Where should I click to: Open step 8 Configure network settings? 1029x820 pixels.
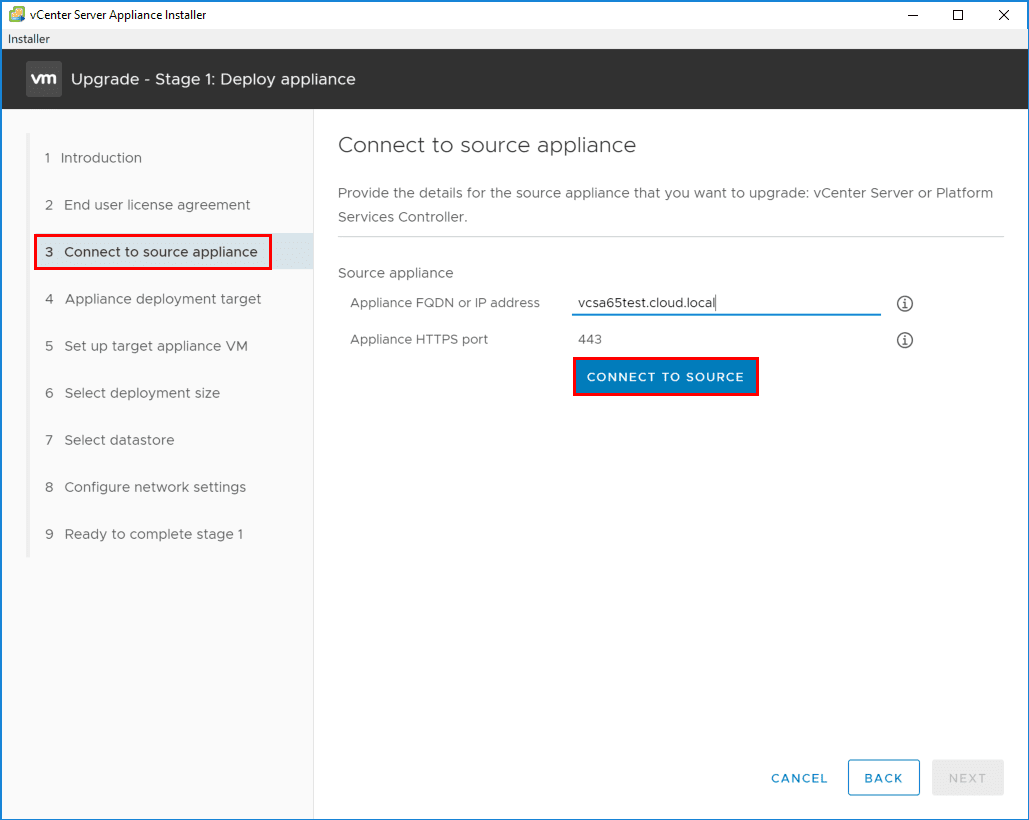click(155, 487)
